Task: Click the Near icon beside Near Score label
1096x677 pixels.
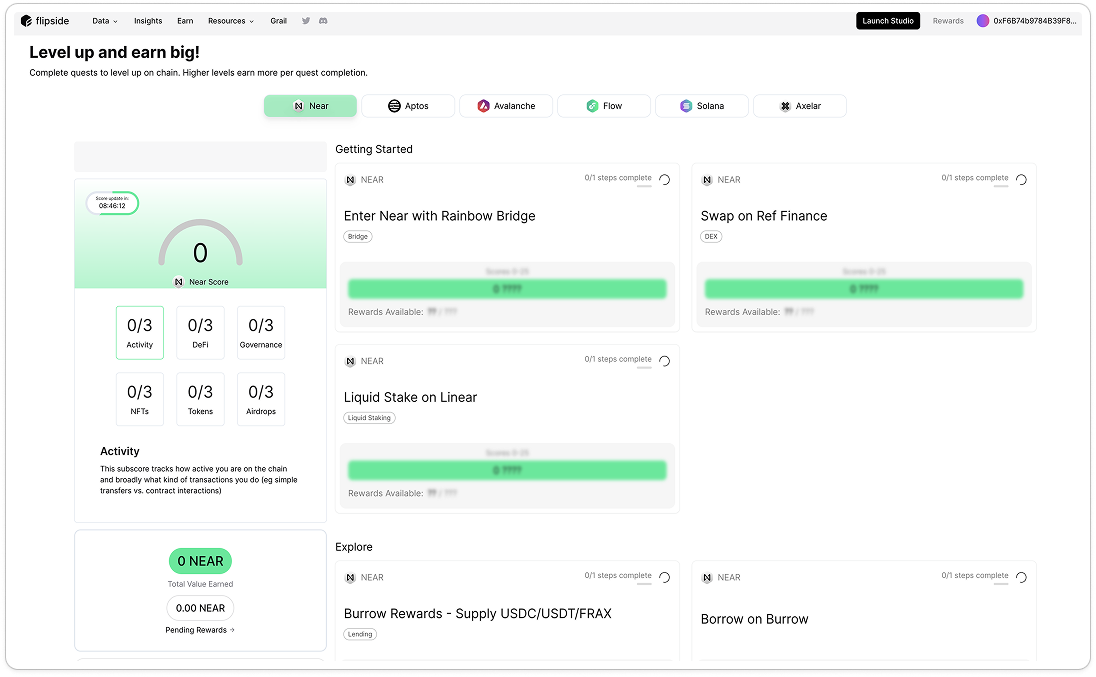Action: [x=179, y=282]
